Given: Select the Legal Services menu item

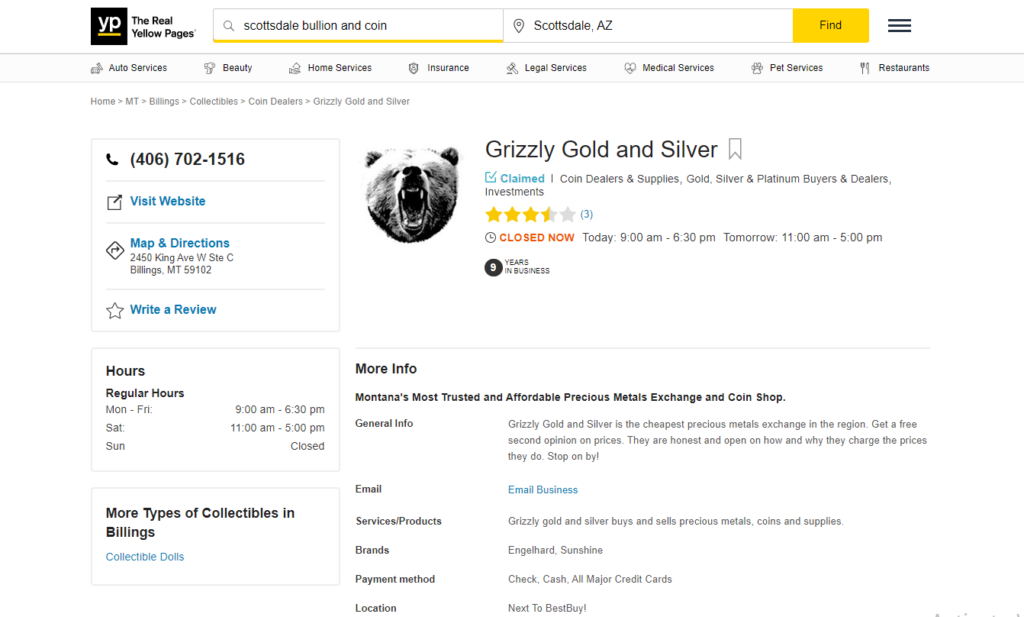Looking at the screenshot, I should pyautogui.click(x=547, y=68).
